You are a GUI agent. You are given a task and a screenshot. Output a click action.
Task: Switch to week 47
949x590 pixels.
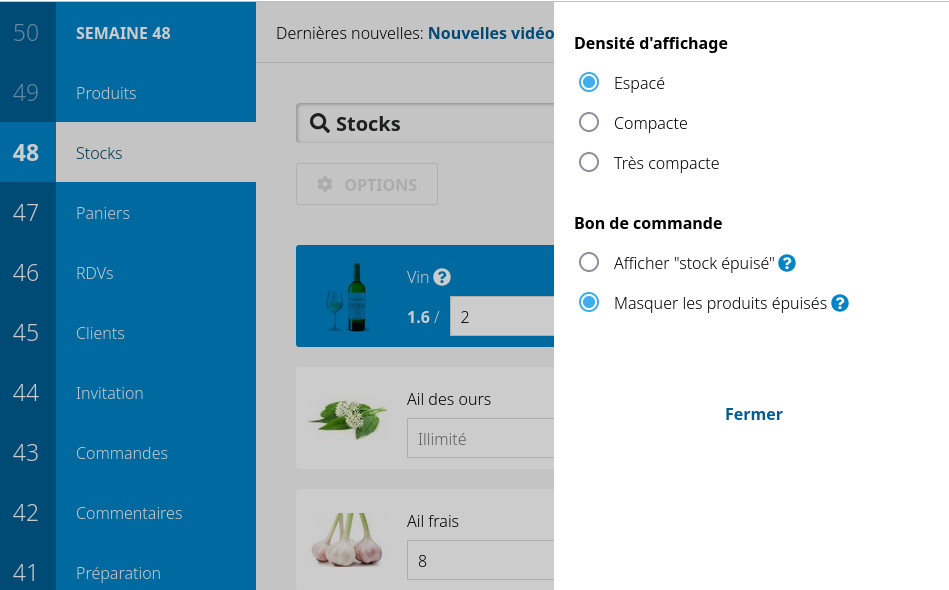point(27,213)
